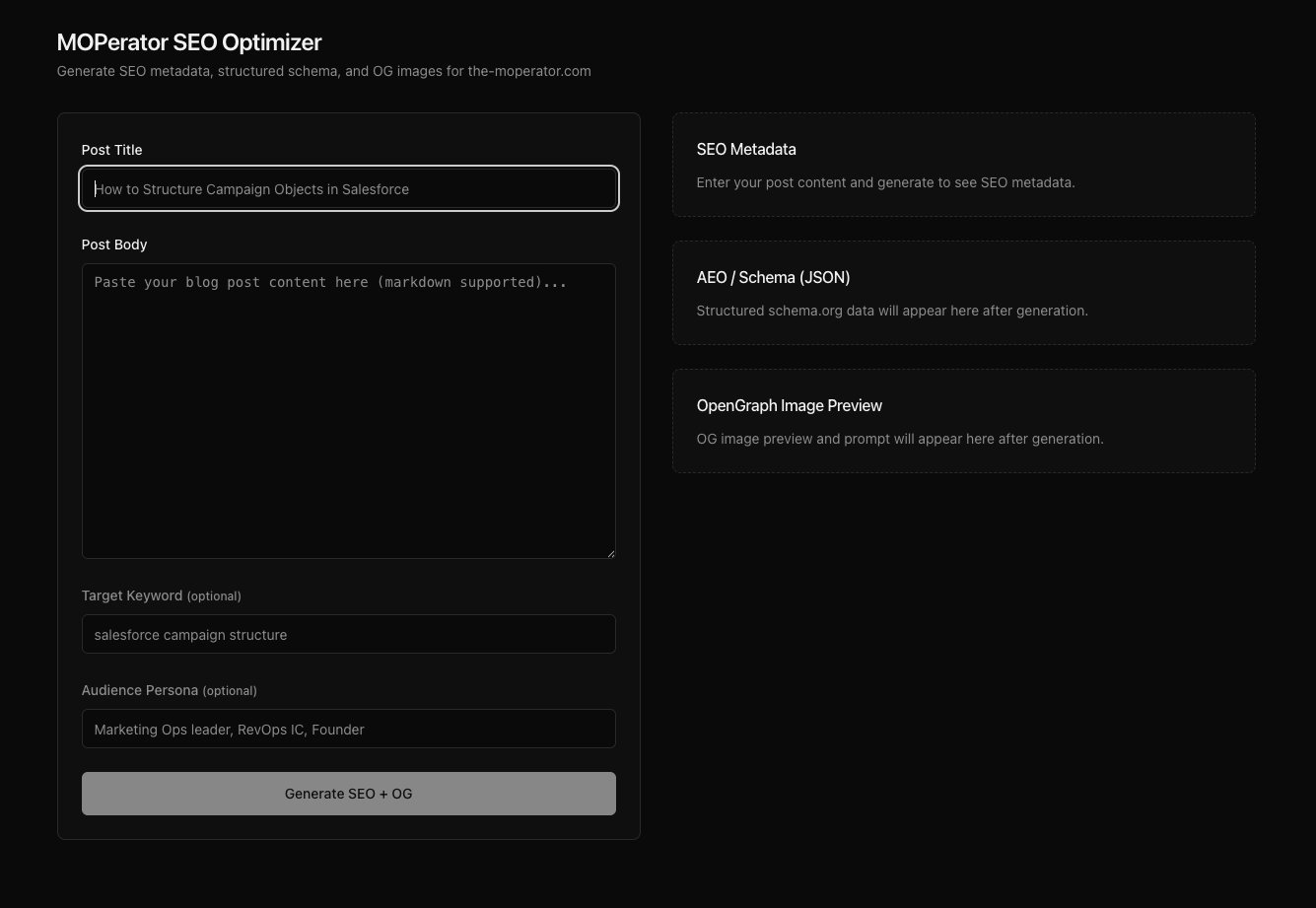Click the Audience Persona input field
This screenshot has width=1316, height=908.
(x=348, y=729)
